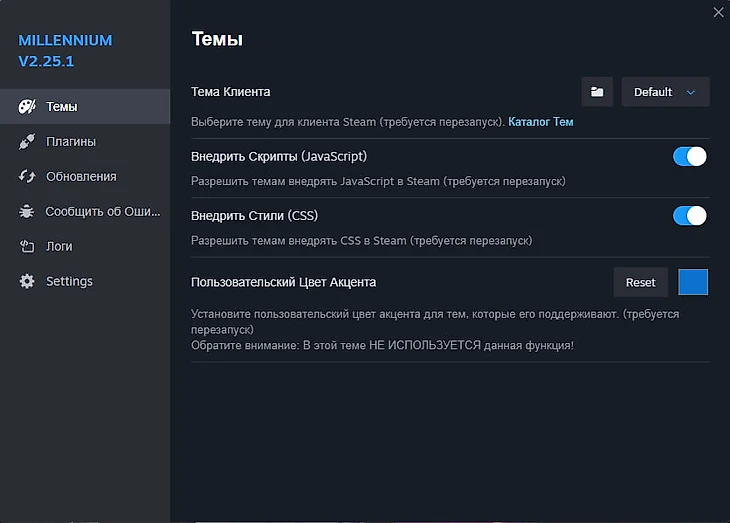Click the Сообщить об Ошибке sidebar label
The image size is (730, 523).
(x=103, y=212)
